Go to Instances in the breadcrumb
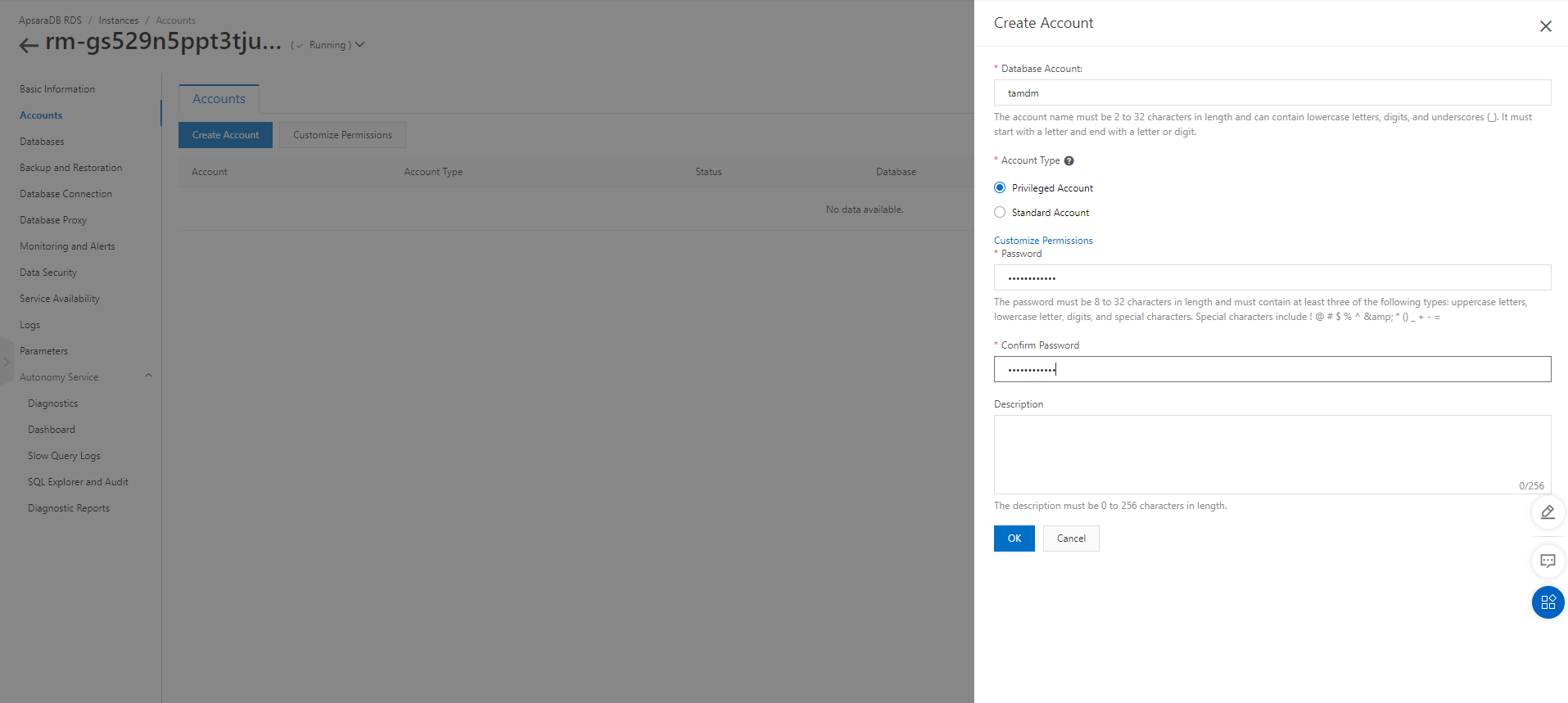Viewport: 1568px width, 703px height. pyautogui.click(x=119, y=20)
